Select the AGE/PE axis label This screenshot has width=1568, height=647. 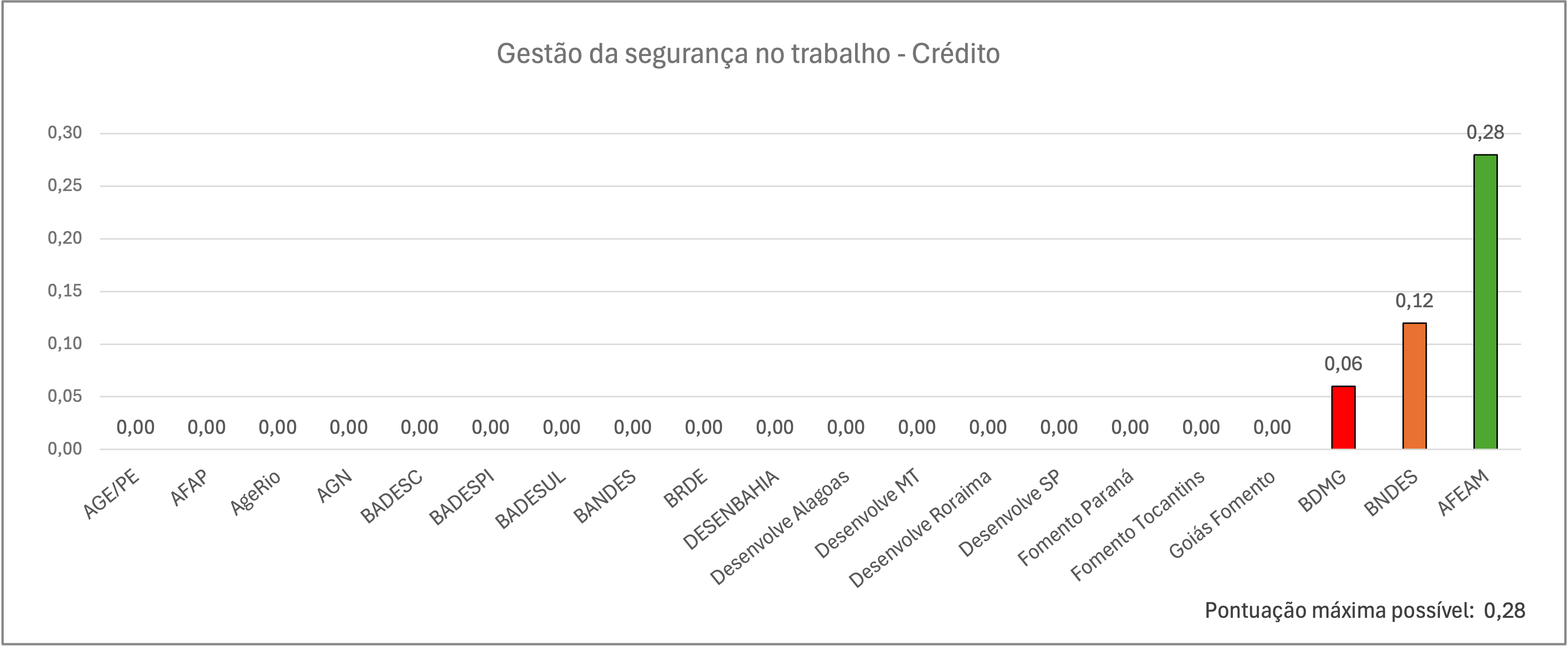point(112,495)
